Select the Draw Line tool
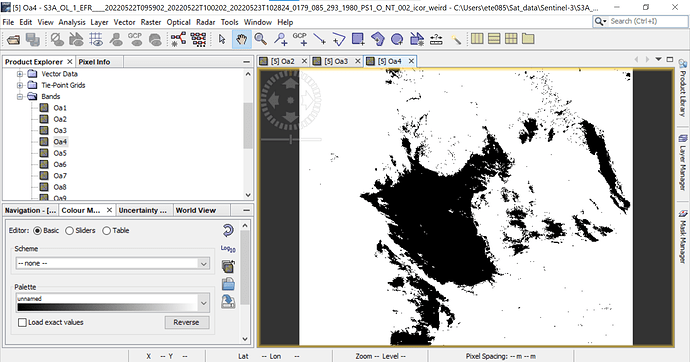Viewport: 690px width, 362px height. [x=319, y=40]
